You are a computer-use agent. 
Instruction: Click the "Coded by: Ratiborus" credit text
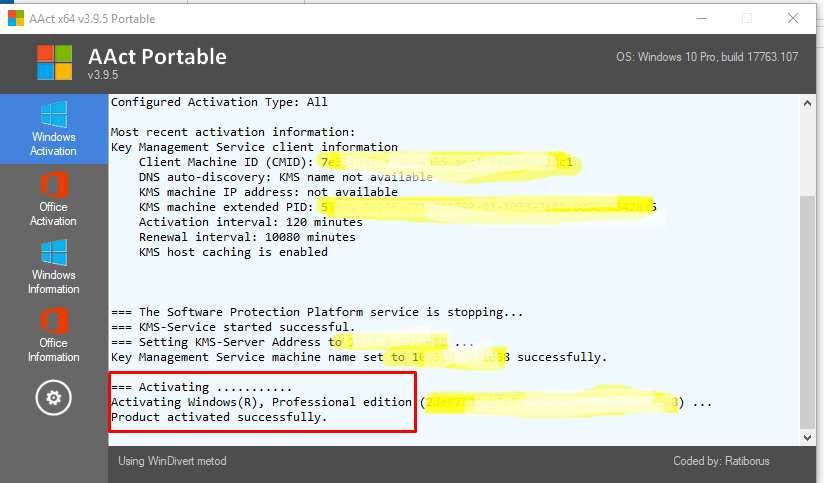pos(722,461)
